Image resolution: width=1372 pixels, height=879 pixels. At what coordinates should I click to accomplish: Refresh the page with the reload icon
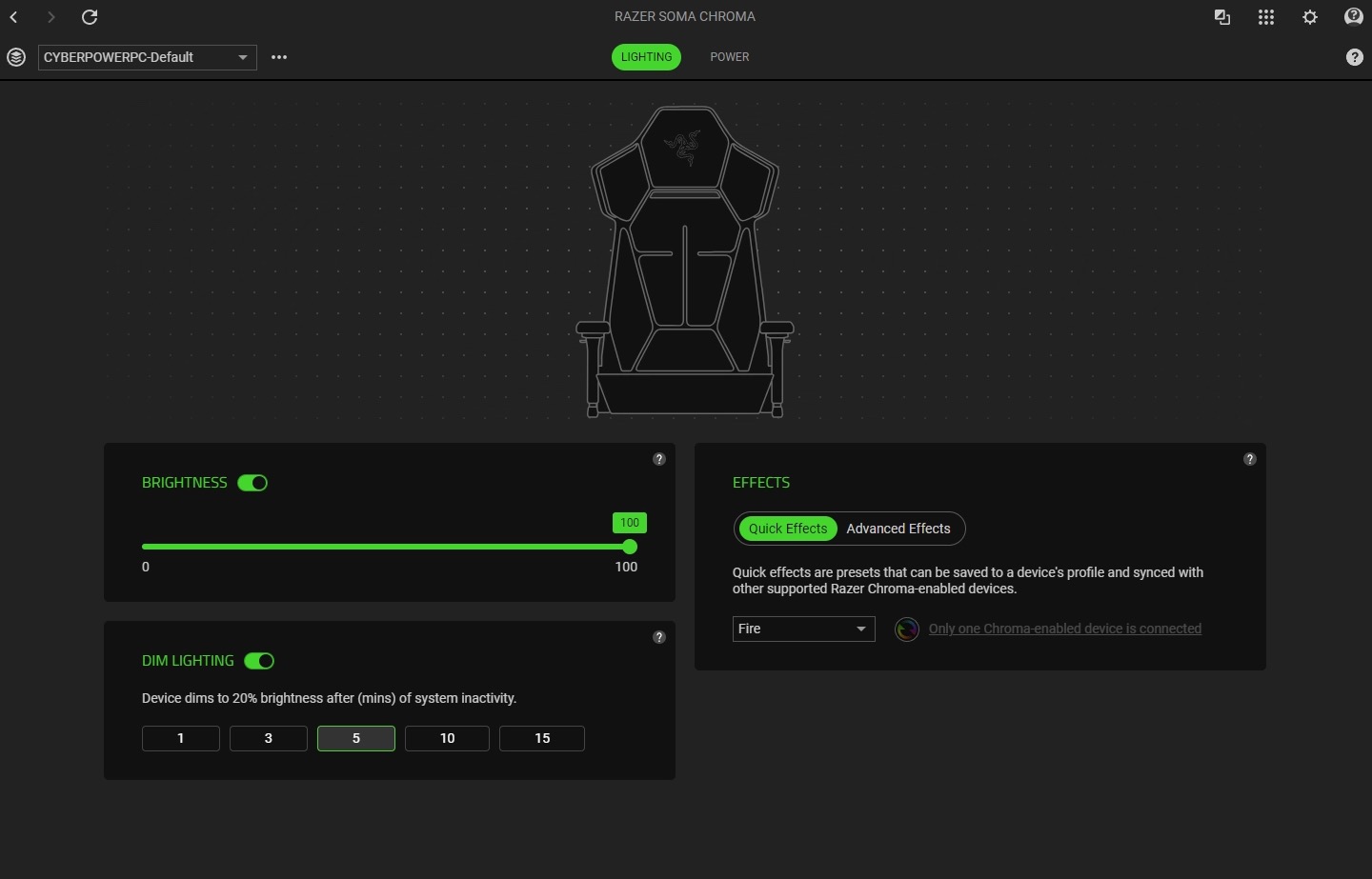(90, 17)
